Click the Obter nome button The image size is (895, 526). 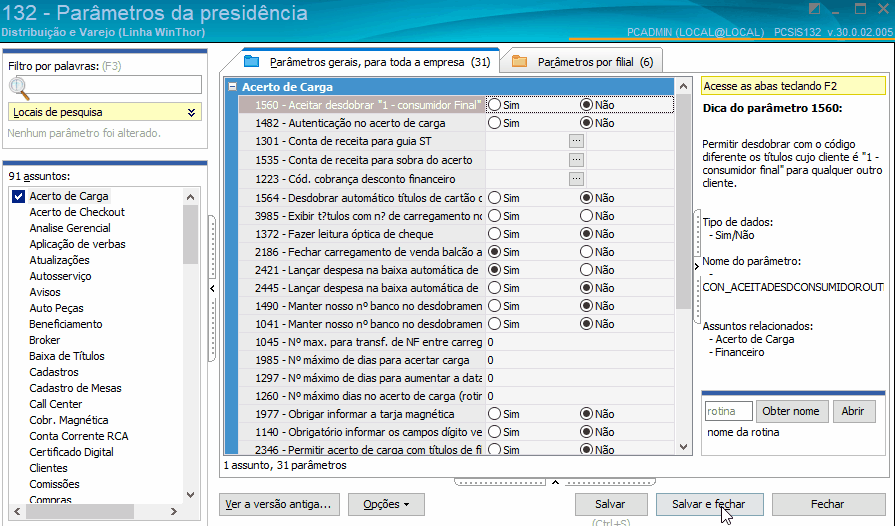(791, 411)
